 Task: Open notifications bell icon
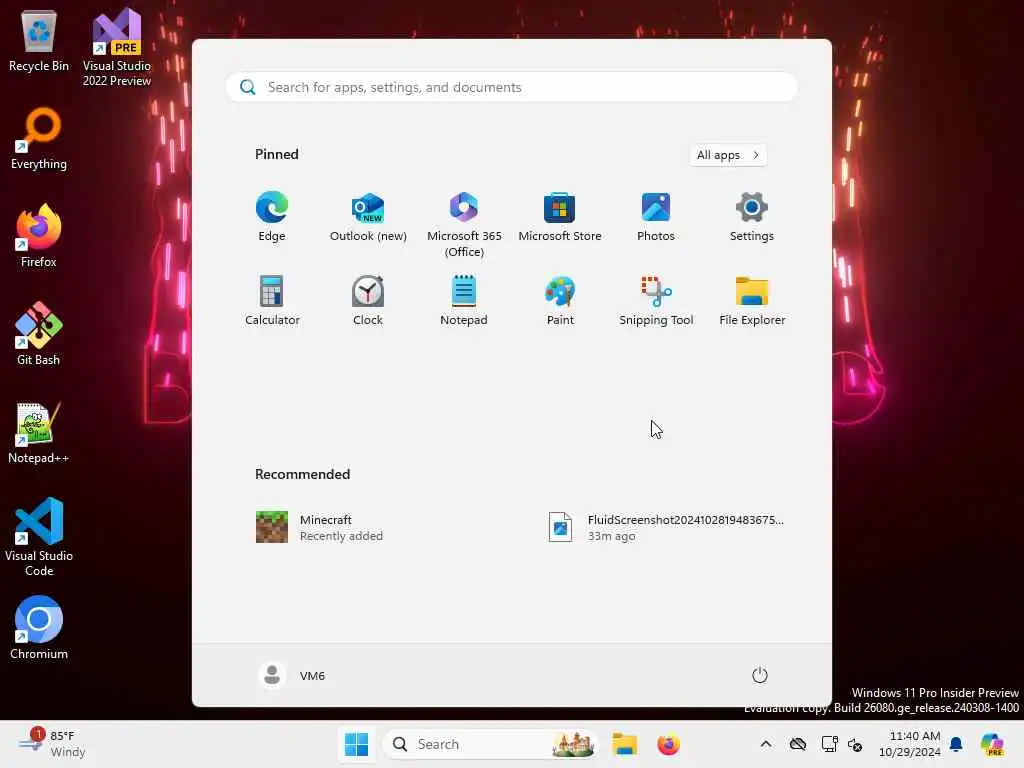tap(956, 744)
